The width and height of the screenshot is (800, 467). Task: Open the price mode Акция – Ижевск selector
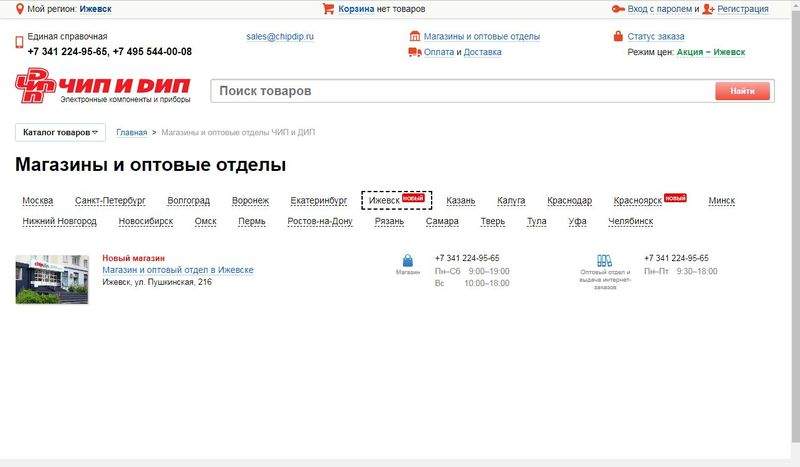(711, 52)
